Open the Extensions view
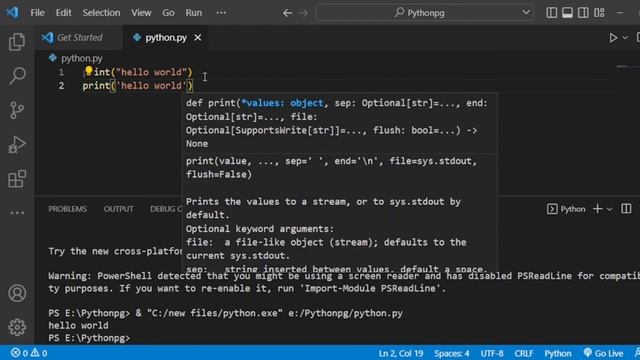Viewport: 640px width, 360px height. pyautogui.click(x=17, y=179)
